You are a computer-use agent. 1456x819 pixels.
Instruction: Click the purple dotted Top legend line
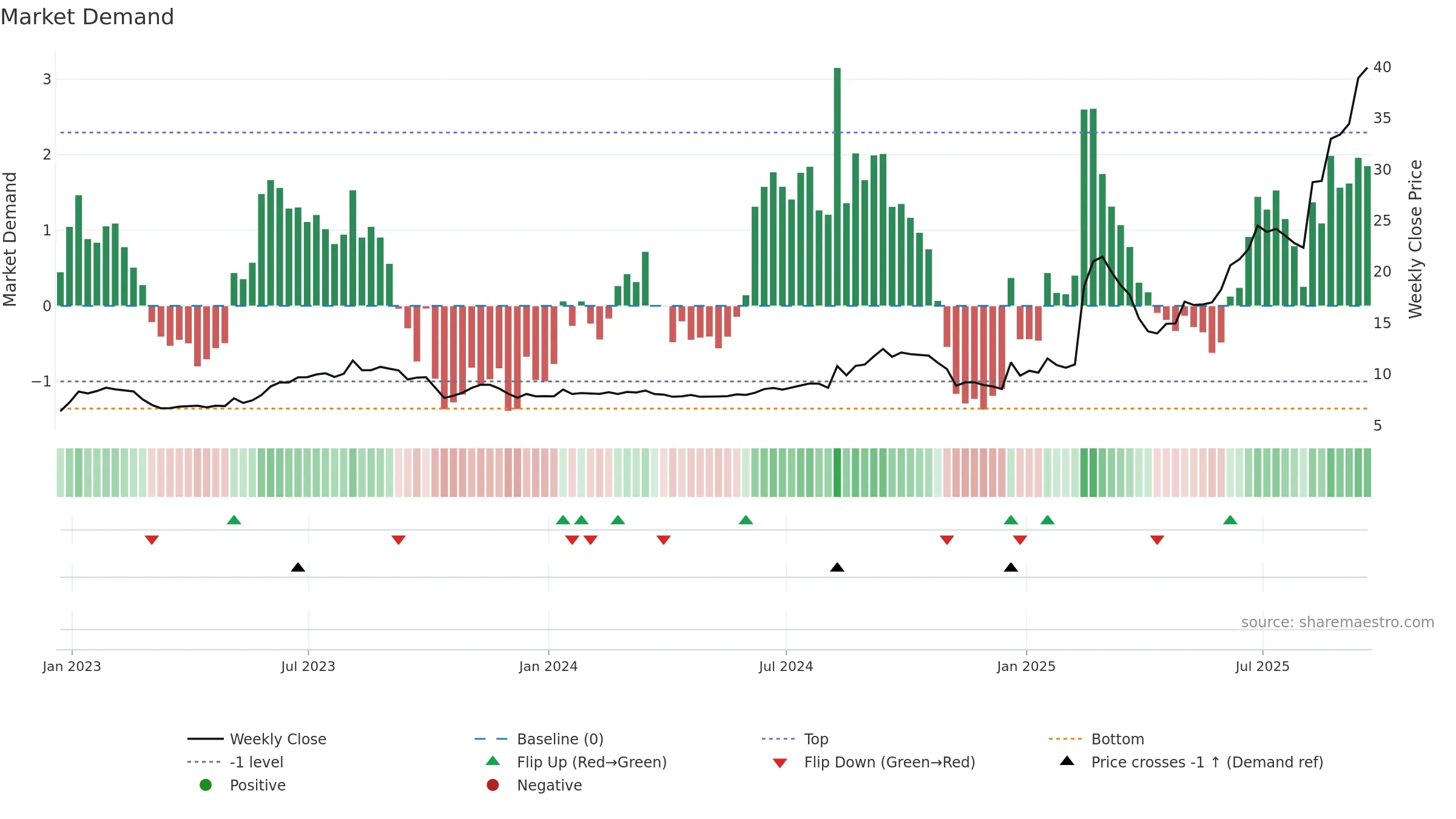tap(780, 739)
